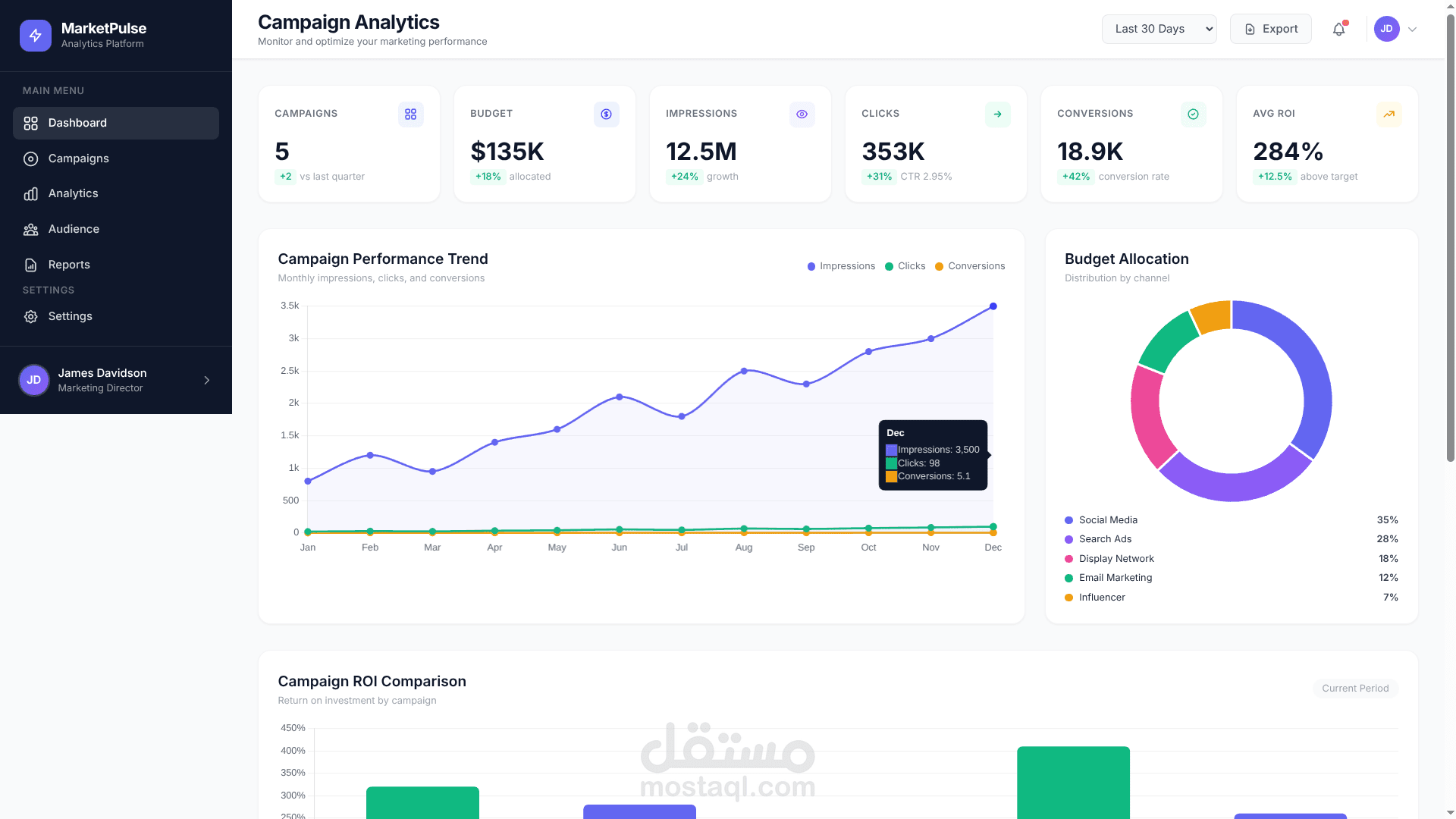The height and width of the screenshot is (819, 1456).
Task: Click the Budget card dollar icon
Action: click(606, 114)
